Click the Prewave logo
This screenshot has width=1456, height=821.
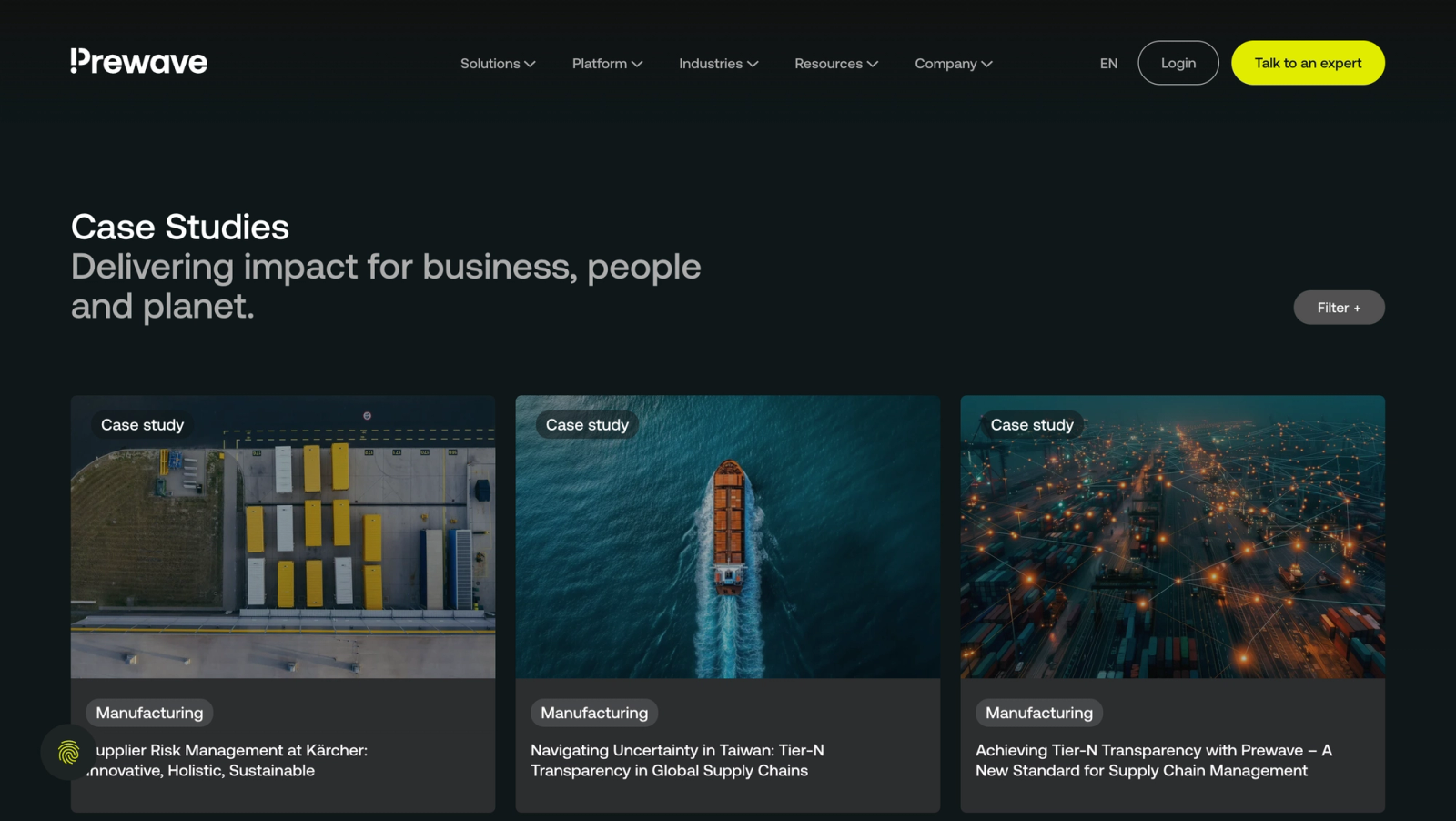[x=139, y=61]
